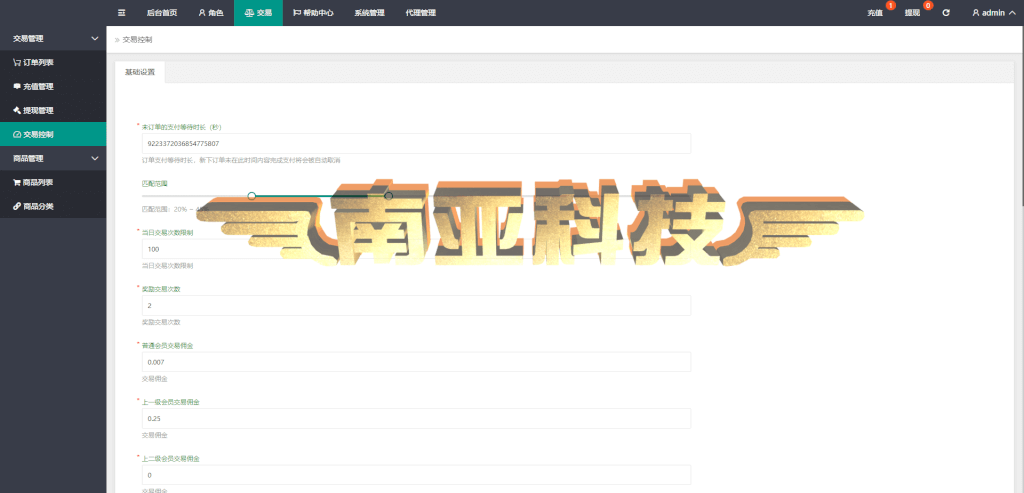Collapse the 商品管理 sidebar group
Image resolution: width=1024 pixels, height=493 pixels.
[53, 158]
